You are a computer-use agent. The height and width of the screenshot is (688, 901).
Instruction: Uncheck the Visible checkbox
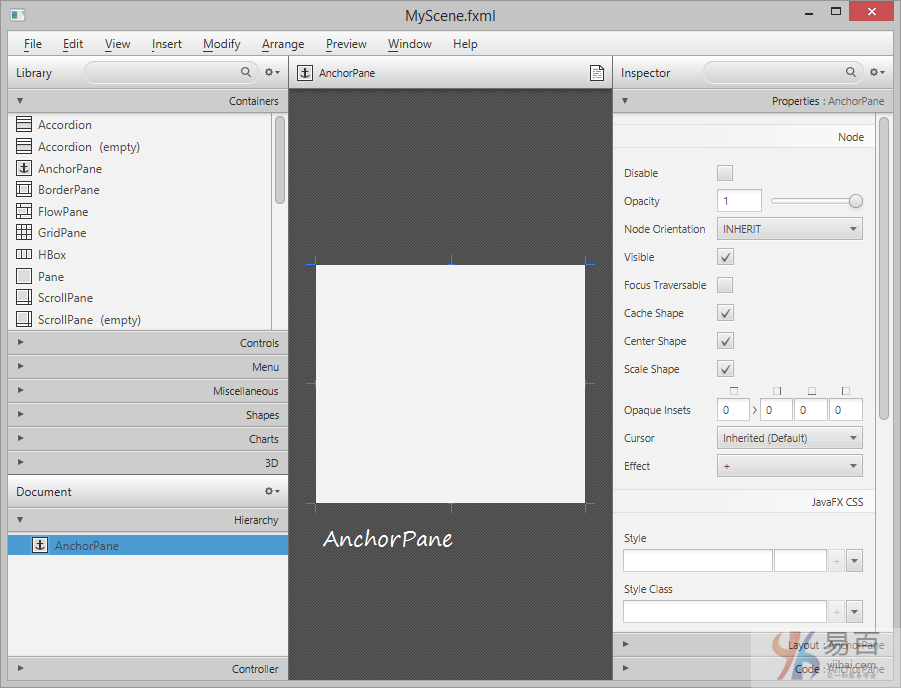725,257
